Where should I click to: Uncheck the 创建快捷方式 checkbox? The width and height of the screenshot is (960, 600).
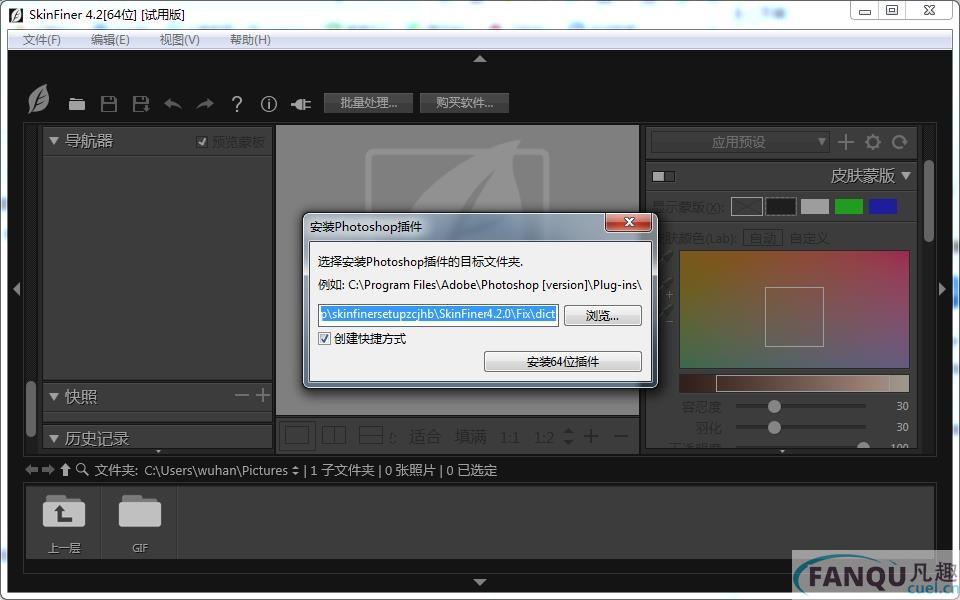click(324, 339)
